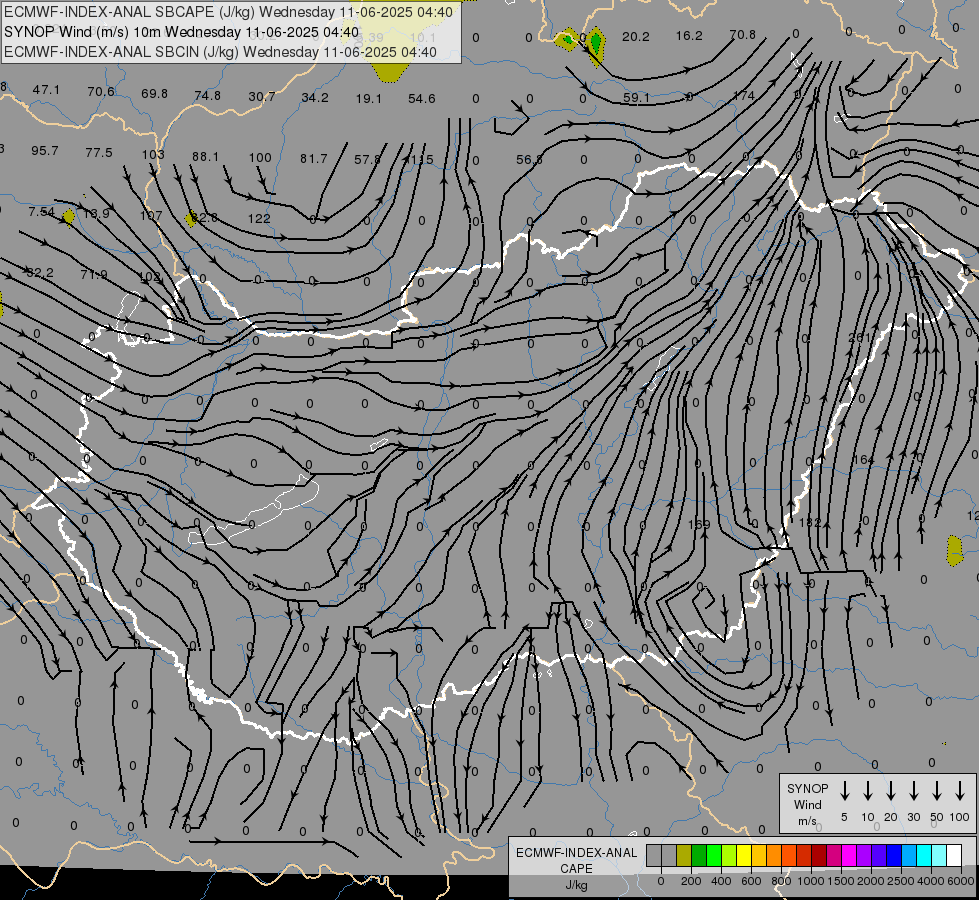Screen dimensions: 979x900
Task: Click the 1000 tick label on CAPE scale
Action: click(x=810, y=881)
